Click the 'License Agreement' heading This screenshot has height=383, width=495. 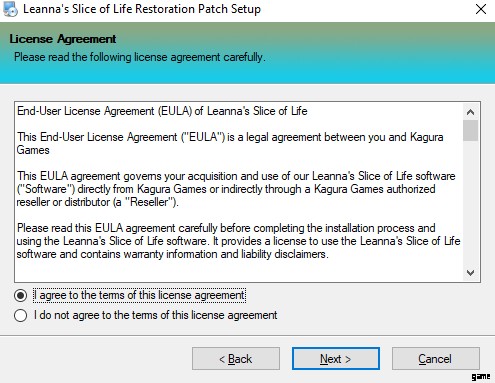63,39
